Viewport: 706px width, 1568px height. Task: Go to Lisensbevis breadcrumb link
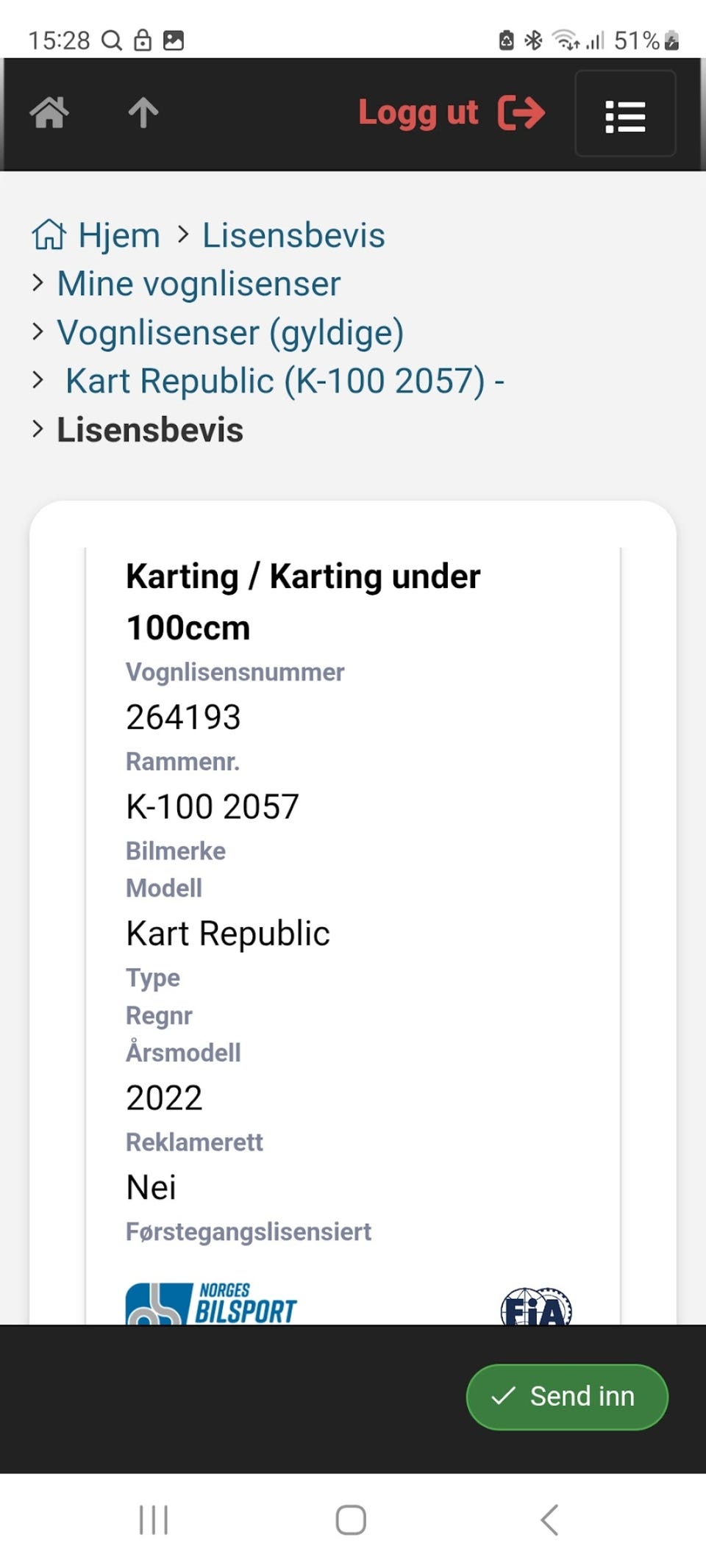point(293,235)
